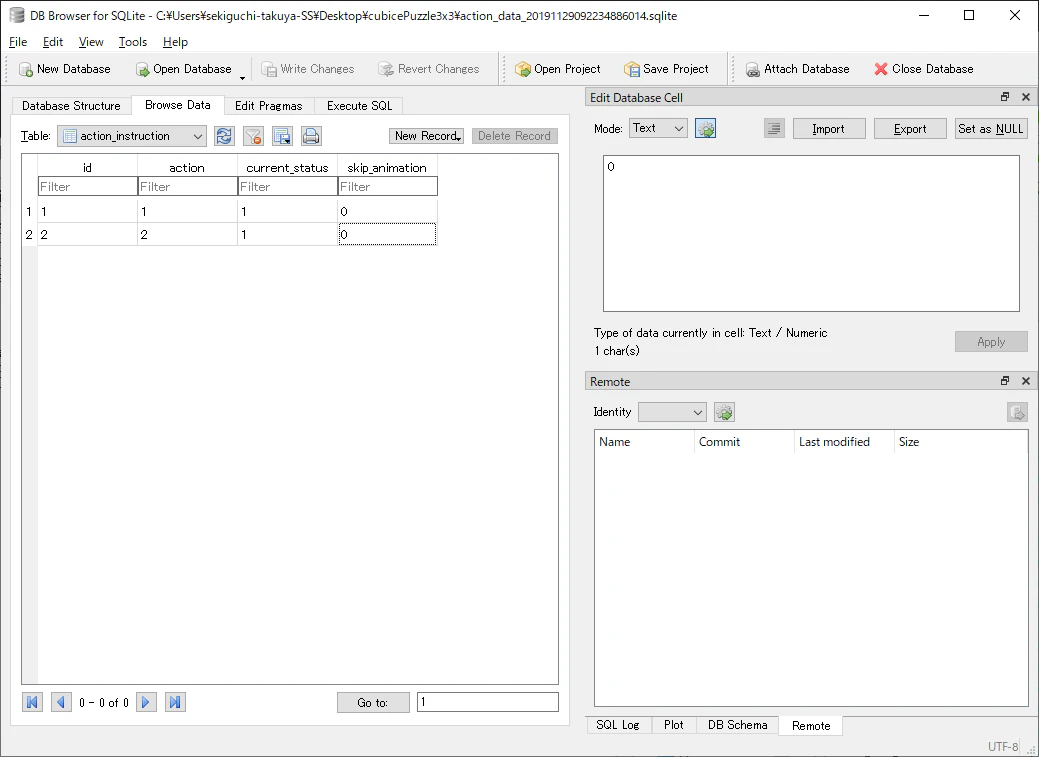Toggle auto-switch mode icon beside Mode dropdown
The width and height of the screenshot is (1039, 757).
pyautogui.click(x=706, y=129)
